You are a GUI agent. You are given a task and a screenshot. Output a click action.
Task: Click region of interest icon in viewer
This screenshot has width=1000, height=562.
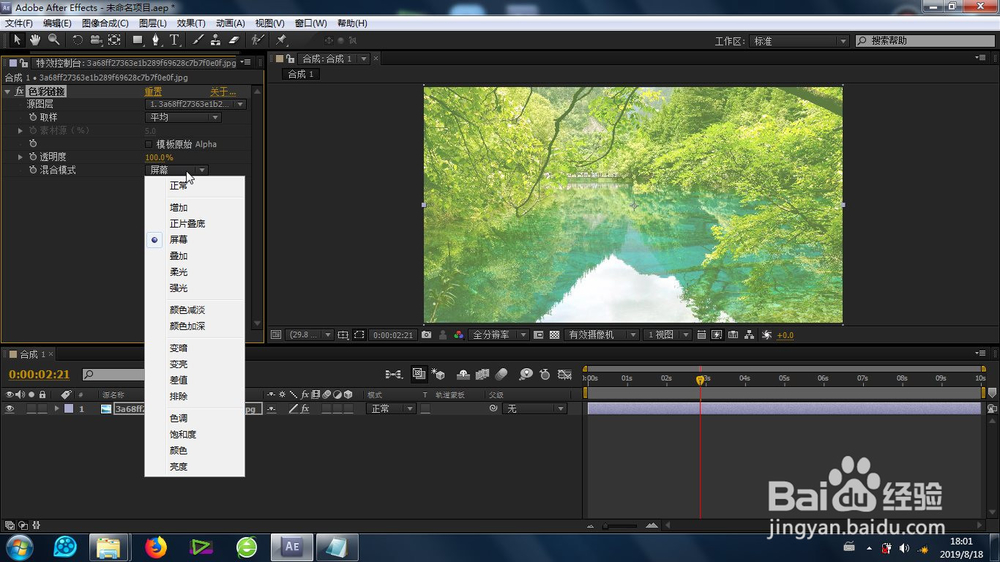coord(359,335)
